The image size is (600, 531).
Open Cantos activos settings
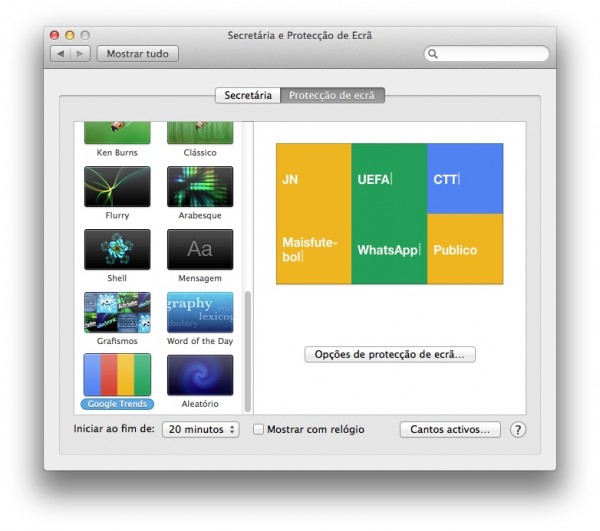(450, 429)
